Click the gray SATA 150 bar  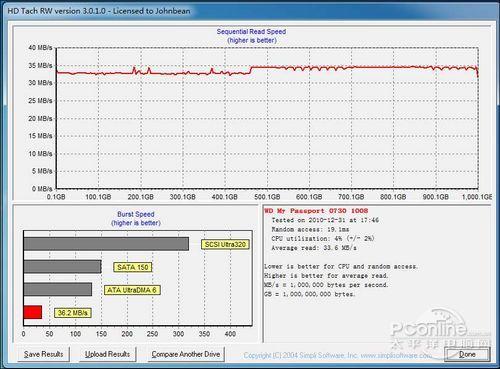point(63,267)
